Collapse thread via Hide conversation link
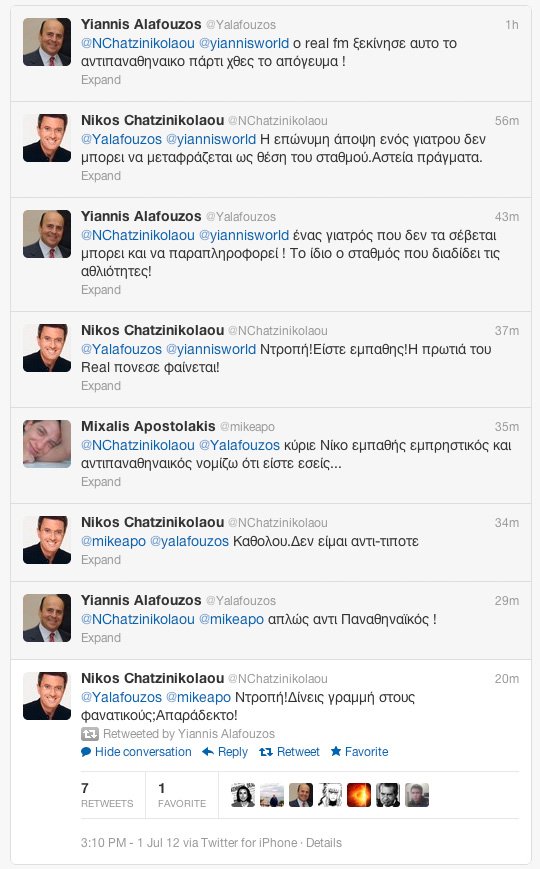 pos(143,752)
